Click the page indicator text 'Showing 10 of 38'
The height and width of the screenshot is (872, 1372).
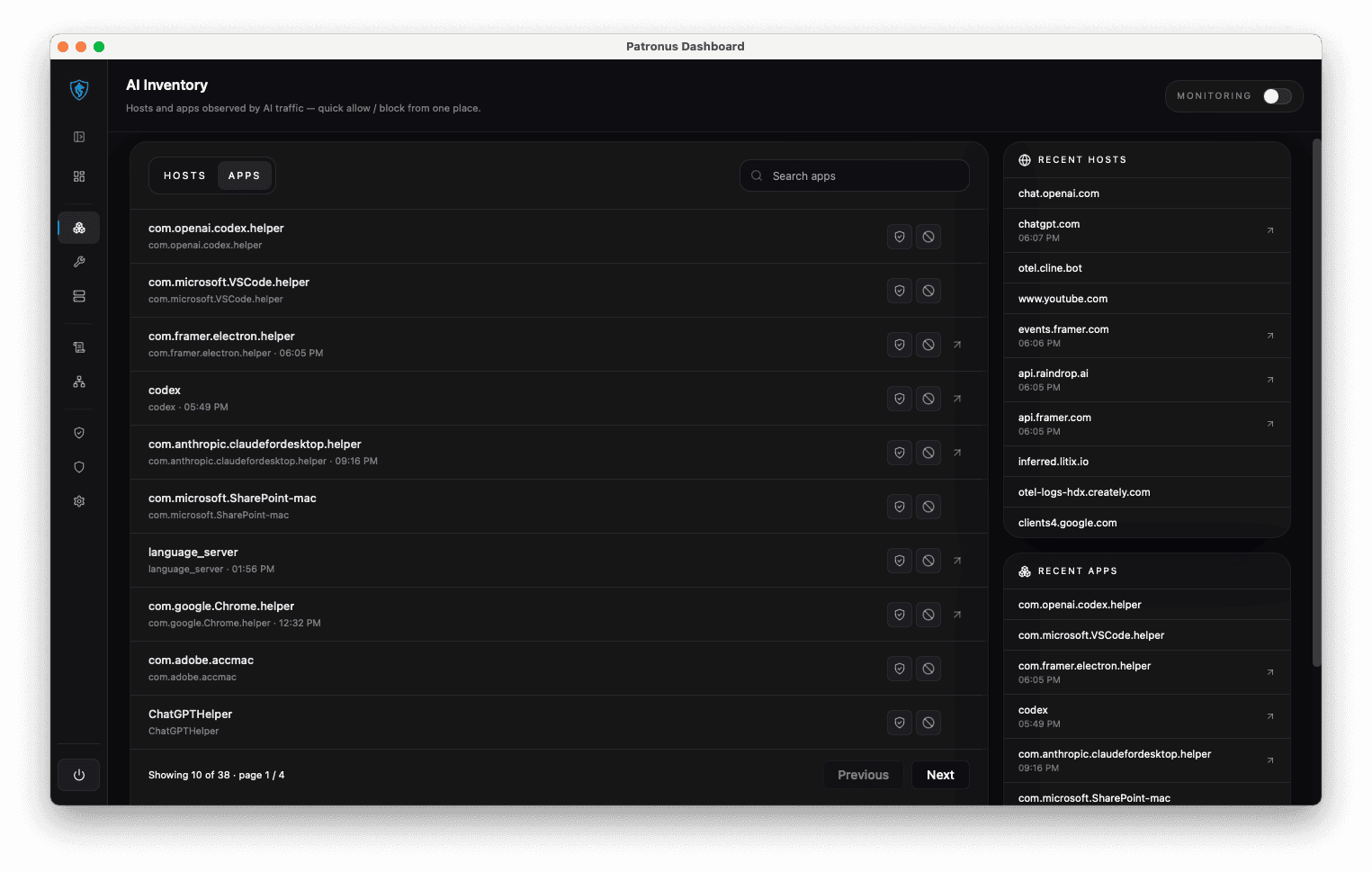pyautogui.click(x=189, y=775)
